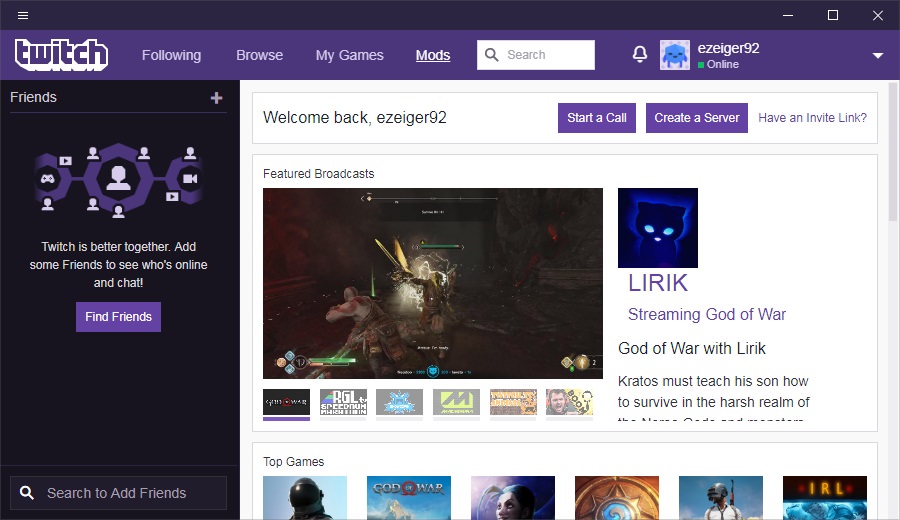Open IRL category in Top Games
The width and height of the screenshot is (900, 520).
(x=825, y=498)
